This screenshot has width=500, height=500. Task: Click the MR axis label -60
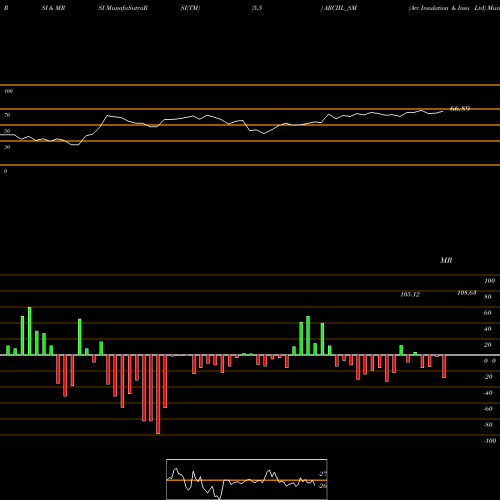pos(488,409)
